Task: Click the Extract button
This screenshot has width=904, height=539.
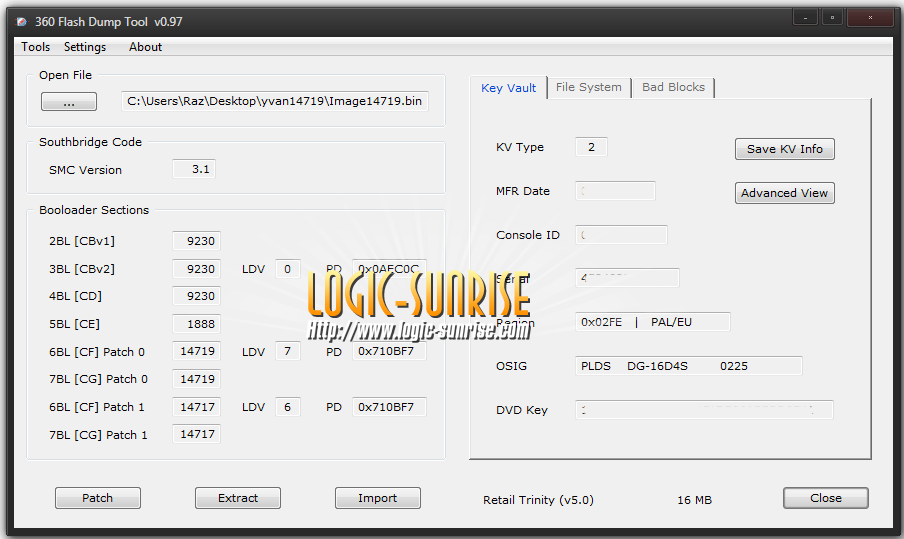Action: (238, 498)
